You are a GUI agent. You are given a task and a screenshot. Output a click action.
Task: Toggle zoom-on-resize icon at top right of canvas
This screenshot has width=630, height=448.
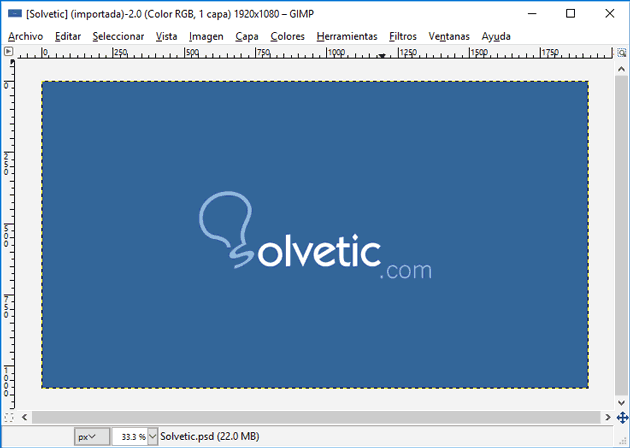click(622, 53)
